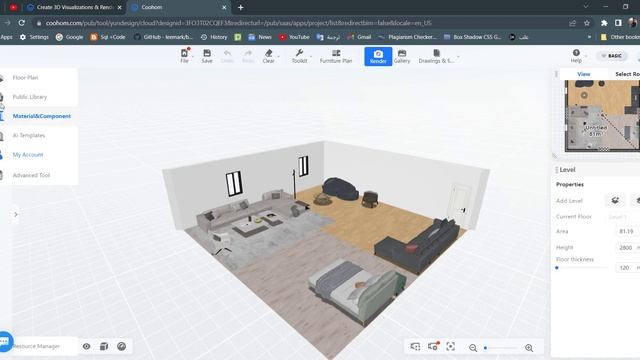
Task: Start a Render with the camera button
Action: 378,56
